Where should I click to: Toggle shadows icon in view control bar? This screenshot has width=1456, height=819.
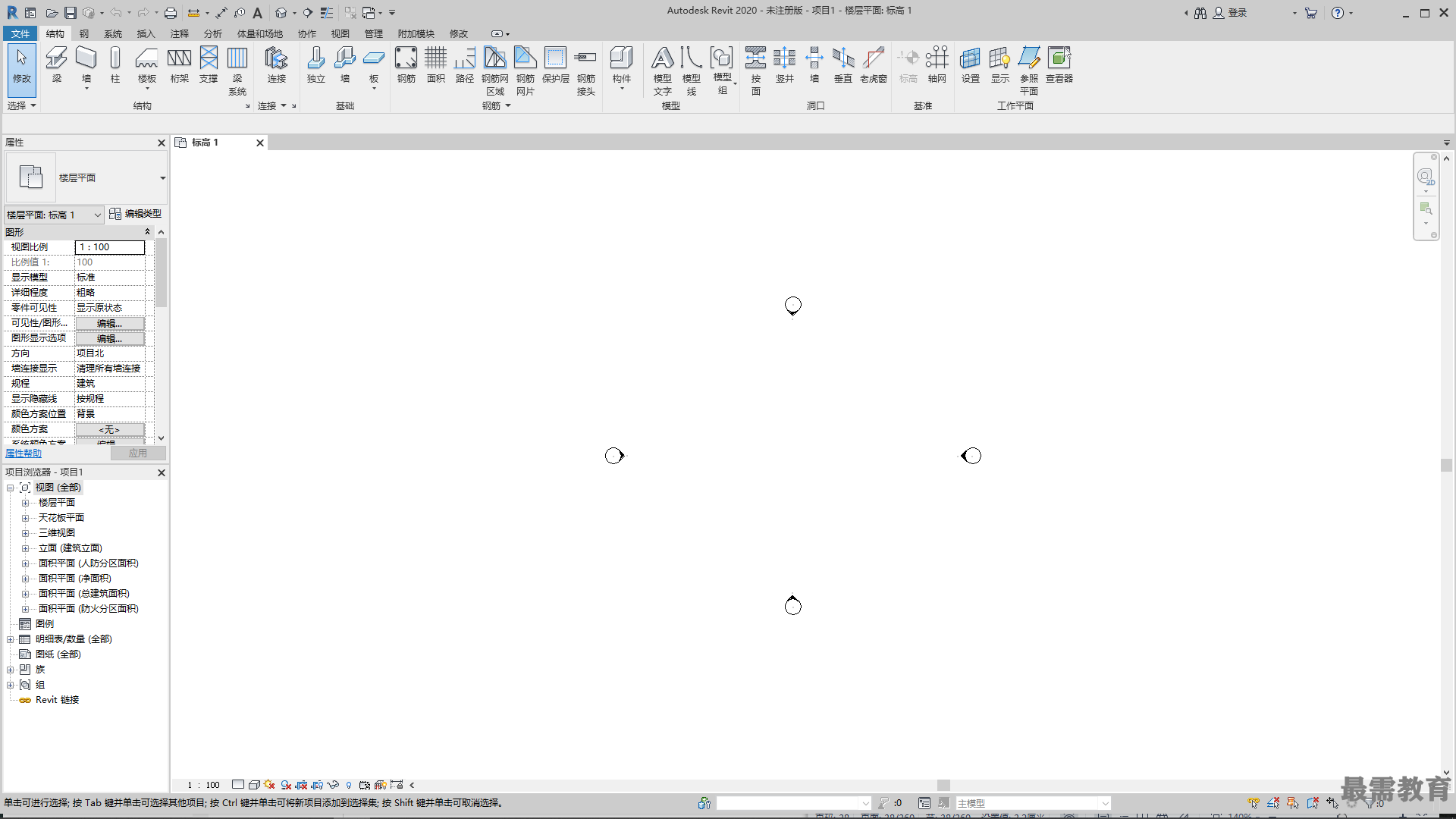(x=286, y=785)
